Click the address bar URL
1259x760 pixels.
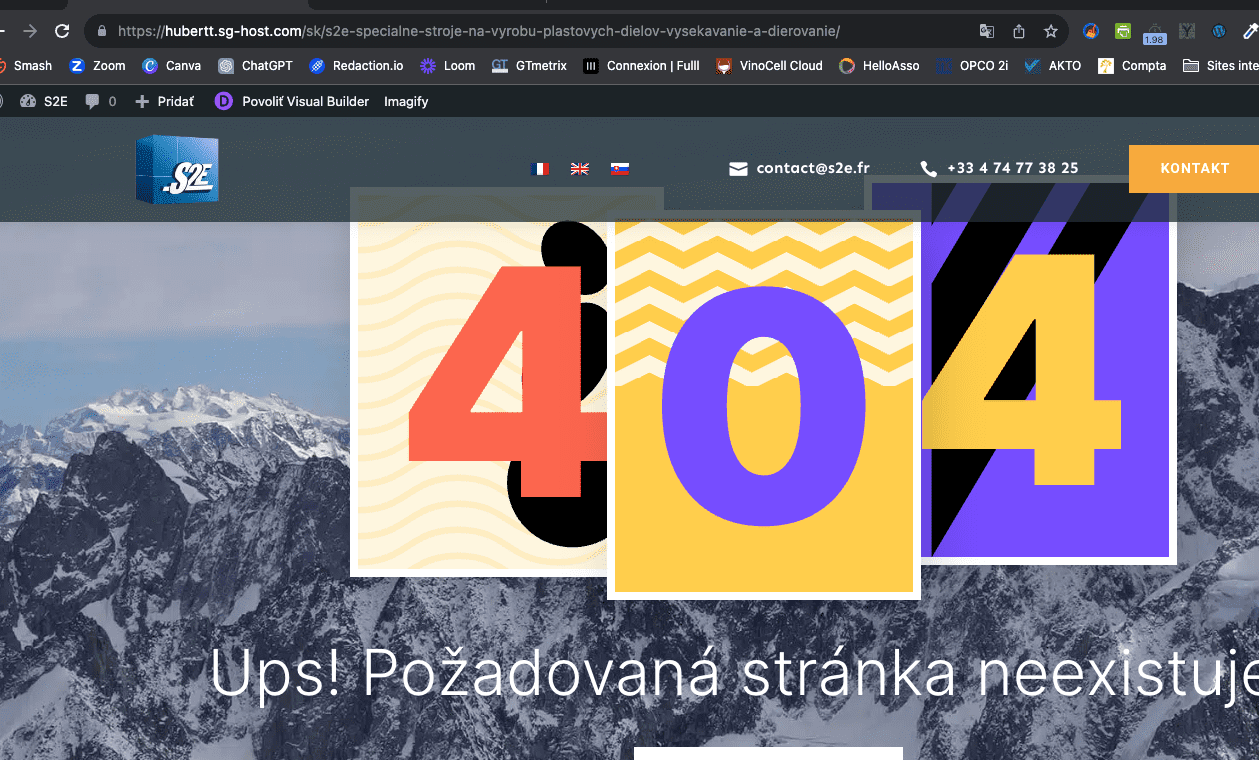coord(478,31)
